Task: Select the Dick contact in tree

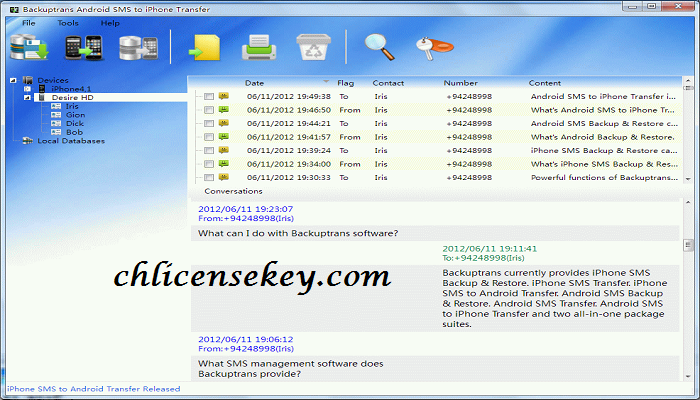Action: [75, 123]
